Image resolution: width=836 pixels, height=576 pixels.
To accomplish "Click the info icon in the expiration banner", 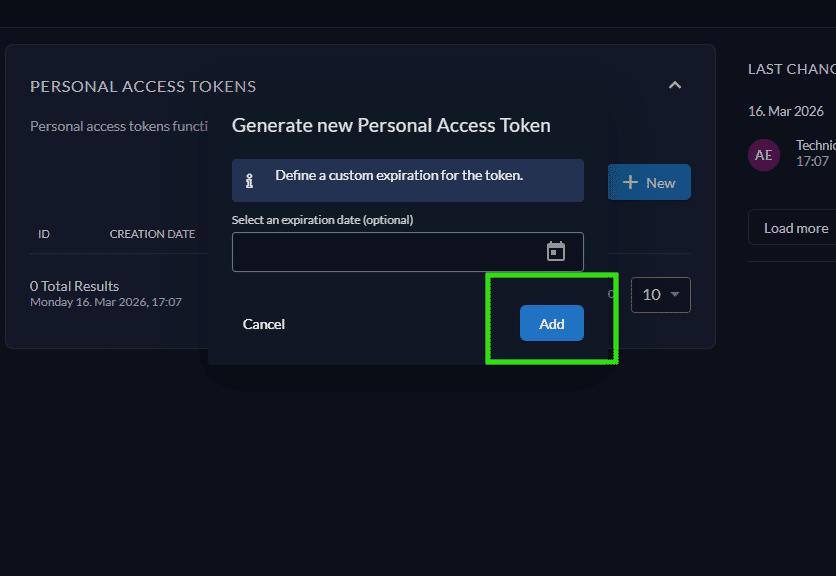I will tap(248, 180).
